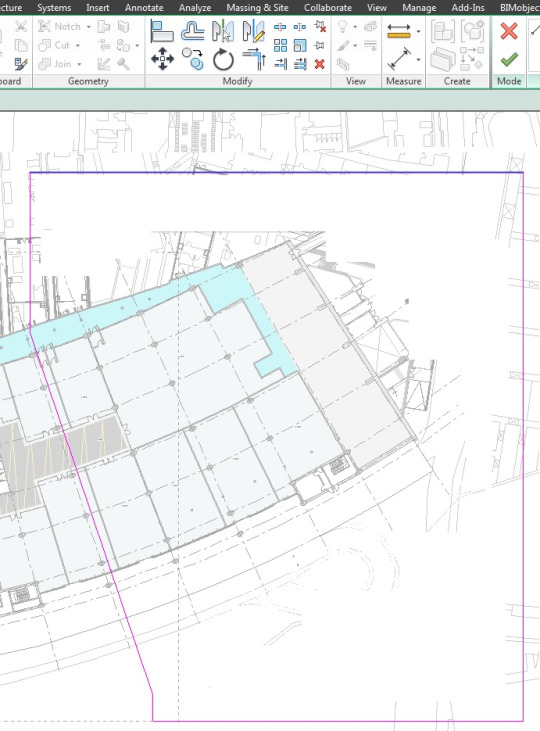The image size is (540, 731).
Task: Select the Move tool in Modify panel
Action: click(x=162, y=59)
